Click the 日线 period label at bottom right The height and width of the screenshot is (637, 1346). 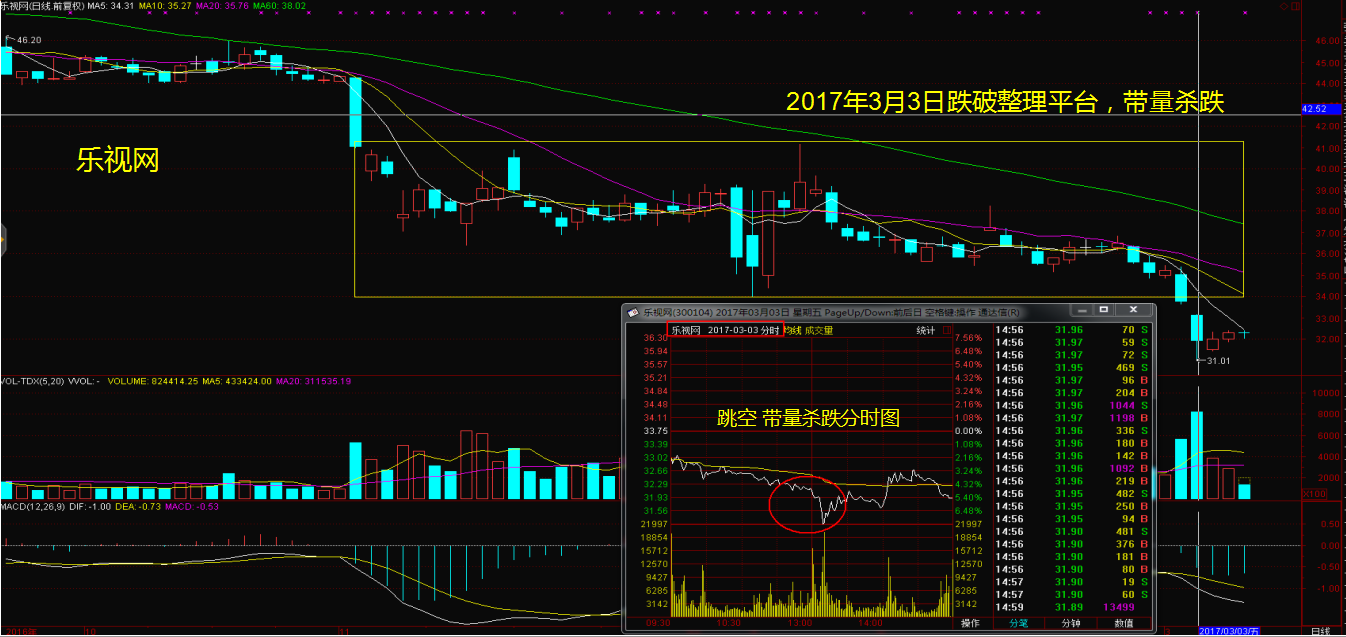[x=1321, y=631]
